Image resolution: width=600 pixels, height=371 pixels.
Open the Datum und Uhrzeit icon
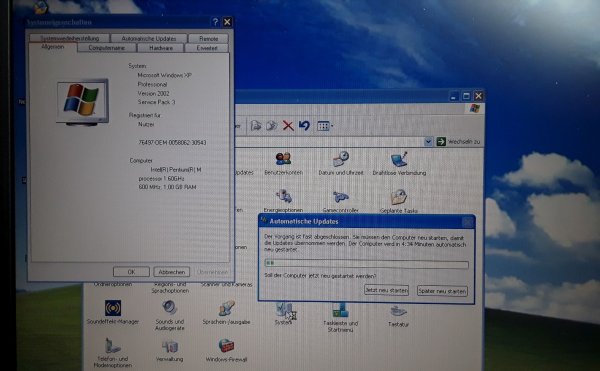point(341,163)
